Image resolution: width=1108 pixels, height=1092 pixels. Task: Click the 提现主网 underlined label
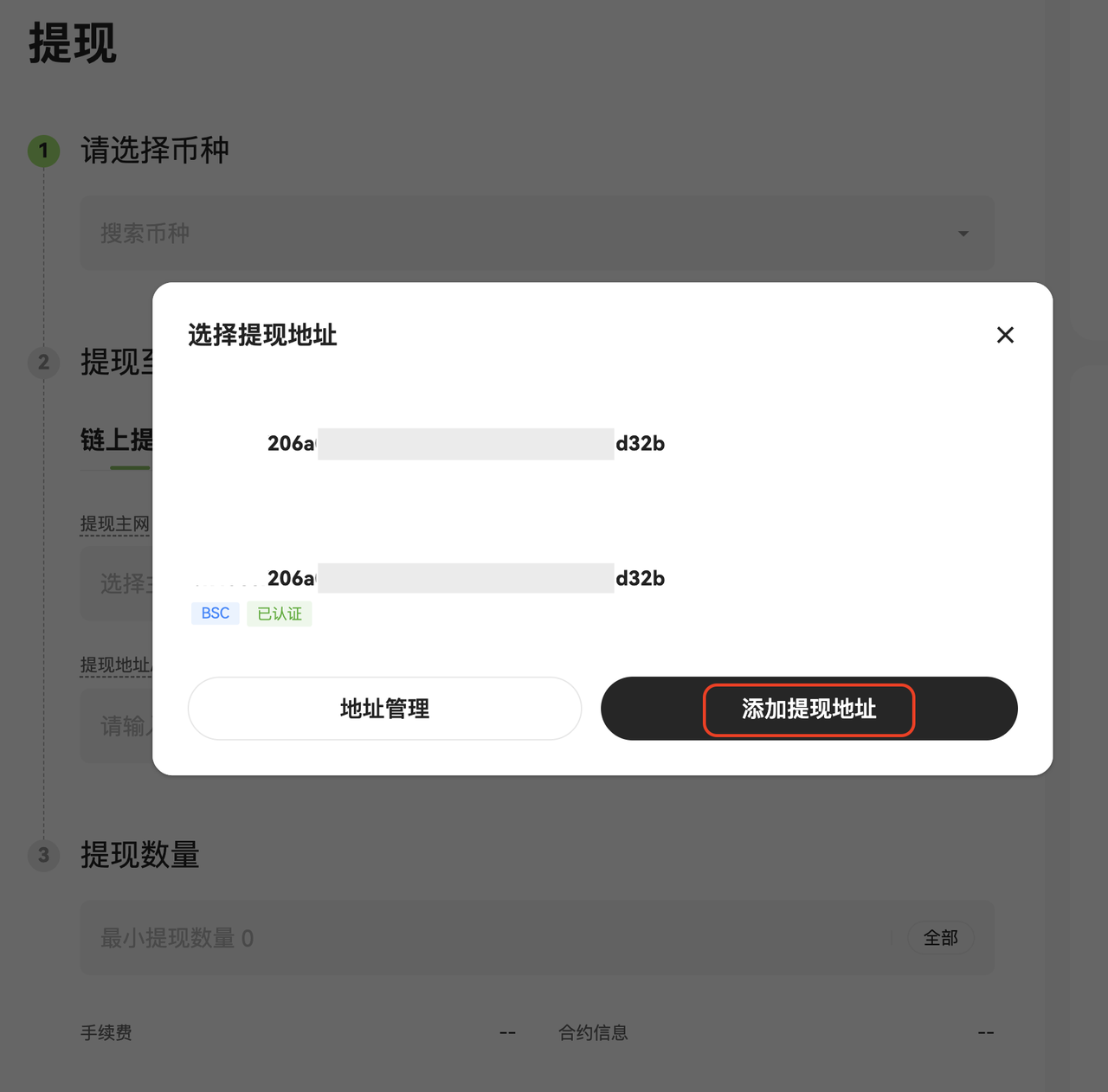pos(114,524)
